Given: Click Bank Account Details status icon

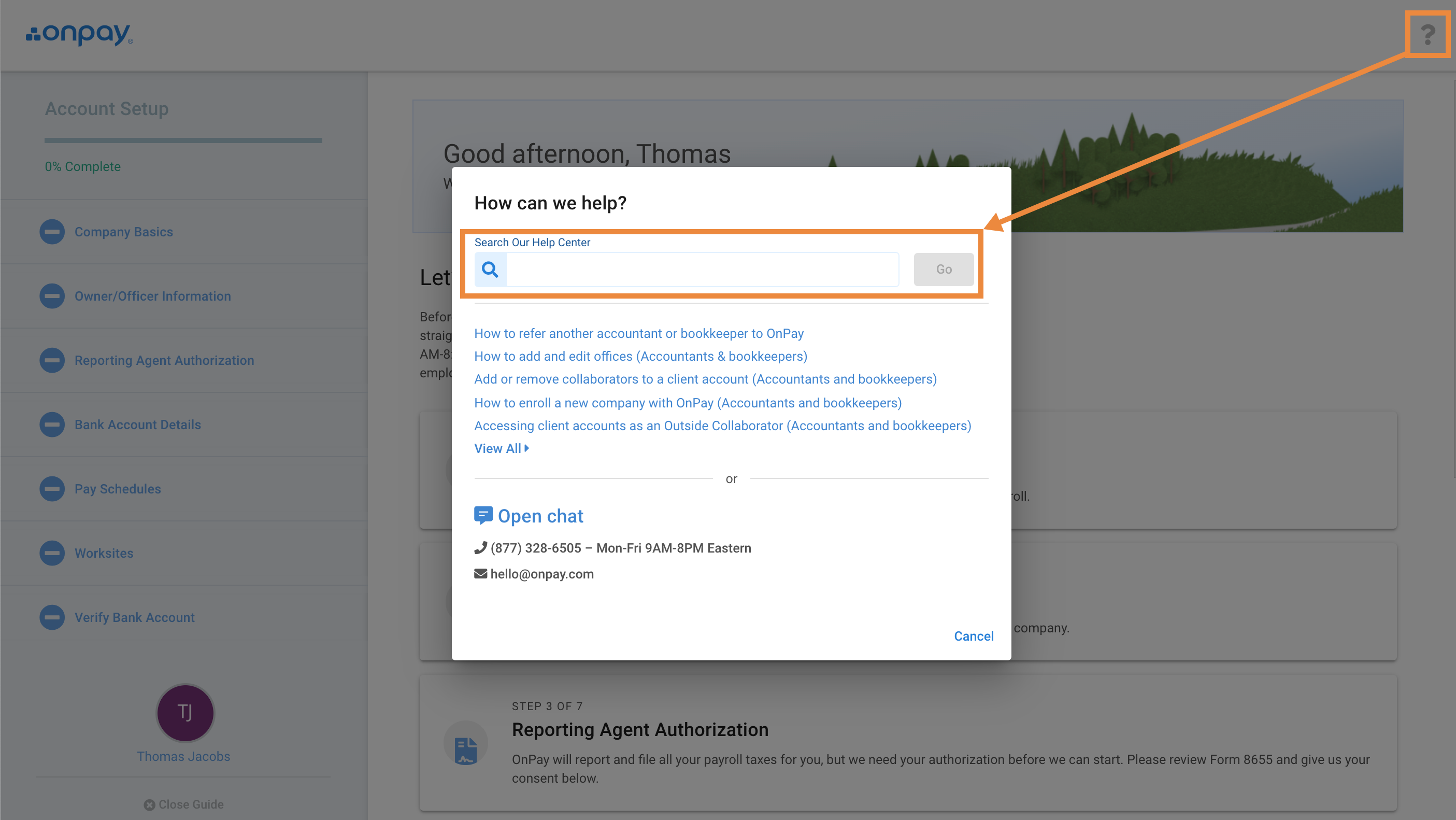Looking at the screenshot, I should pyautogui.click(x=52, y=425).
